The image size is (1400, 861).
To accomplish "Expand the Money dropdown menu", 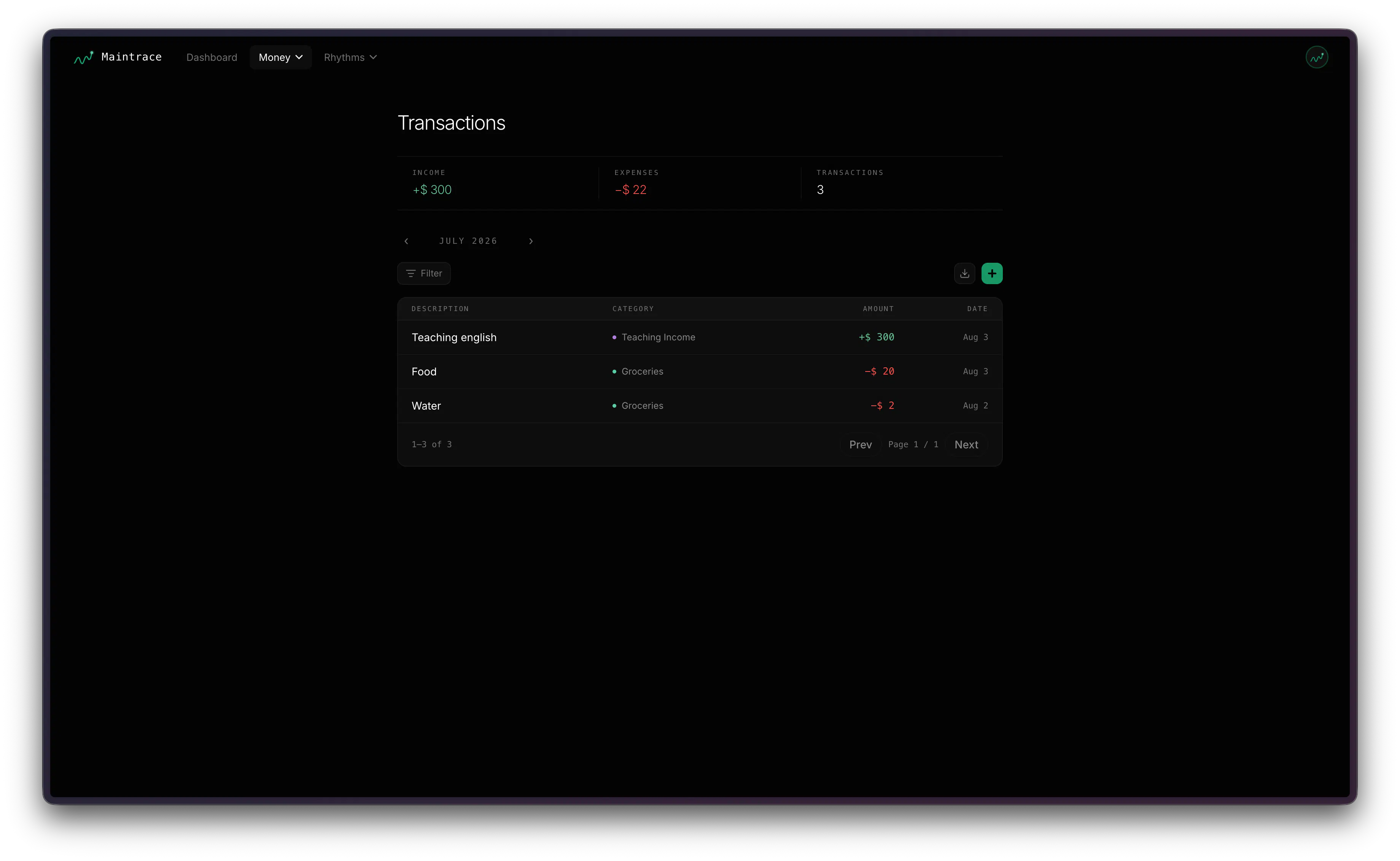I will (x=280, y=57).
